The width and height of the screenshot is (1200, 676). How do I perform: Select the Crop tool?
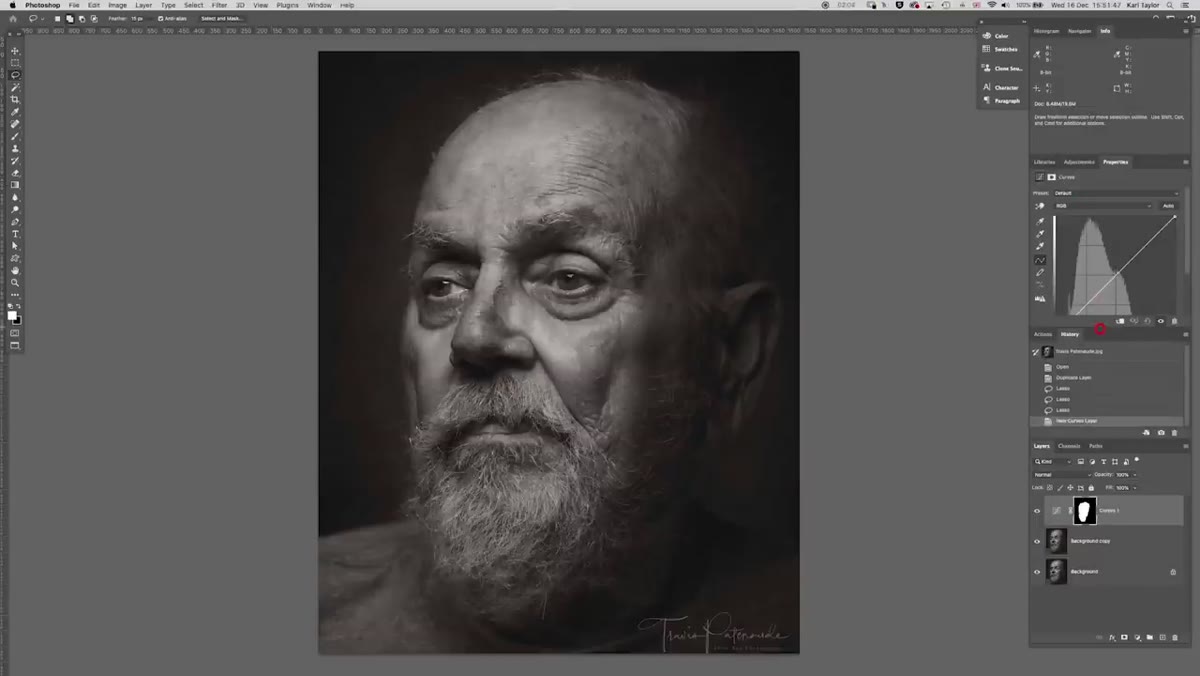[15, 100]
